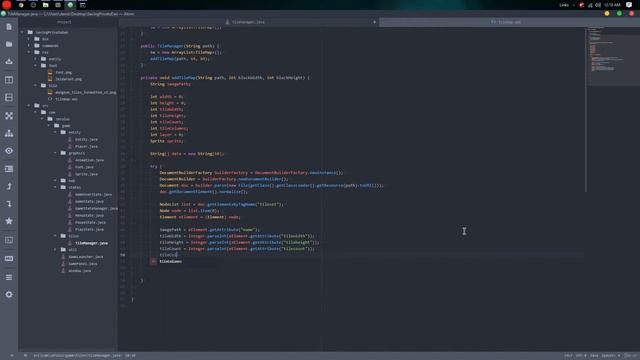Viewport: 640px width, 360px height.
Task: Click the network icon in system tray
Action: [x=590, y=5]
